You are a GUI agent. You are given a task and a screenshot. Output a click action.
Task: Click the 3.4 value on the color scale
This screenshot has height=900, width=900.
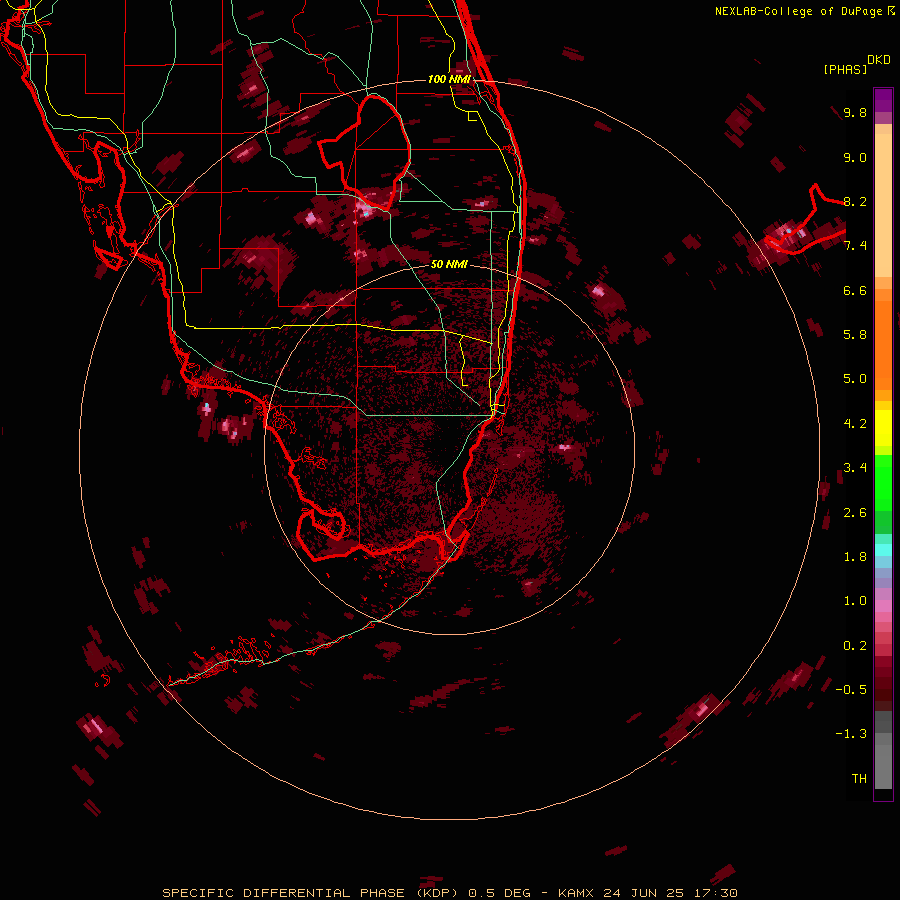pyautogui.click(x=855, y=468)
